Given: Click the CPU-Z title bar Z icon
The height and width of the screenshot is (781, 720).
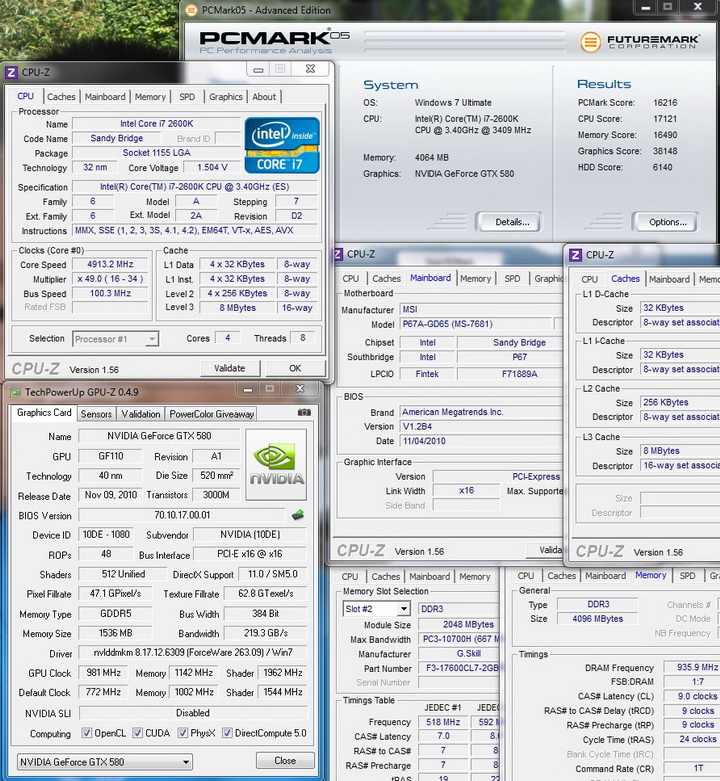Looking at the screenshot, I should [11, 72].
